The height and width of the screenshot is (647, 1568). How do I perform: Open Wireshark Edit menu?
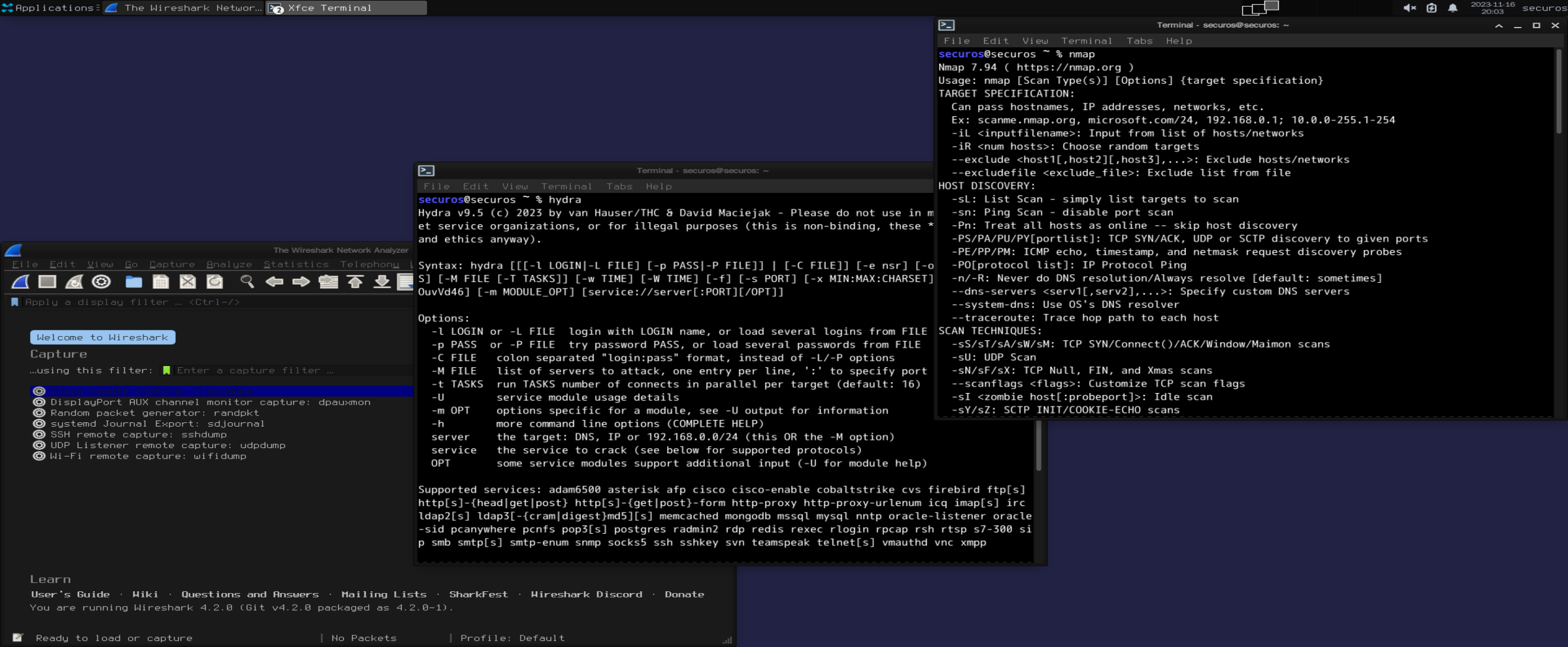click(x=62, y=264)
